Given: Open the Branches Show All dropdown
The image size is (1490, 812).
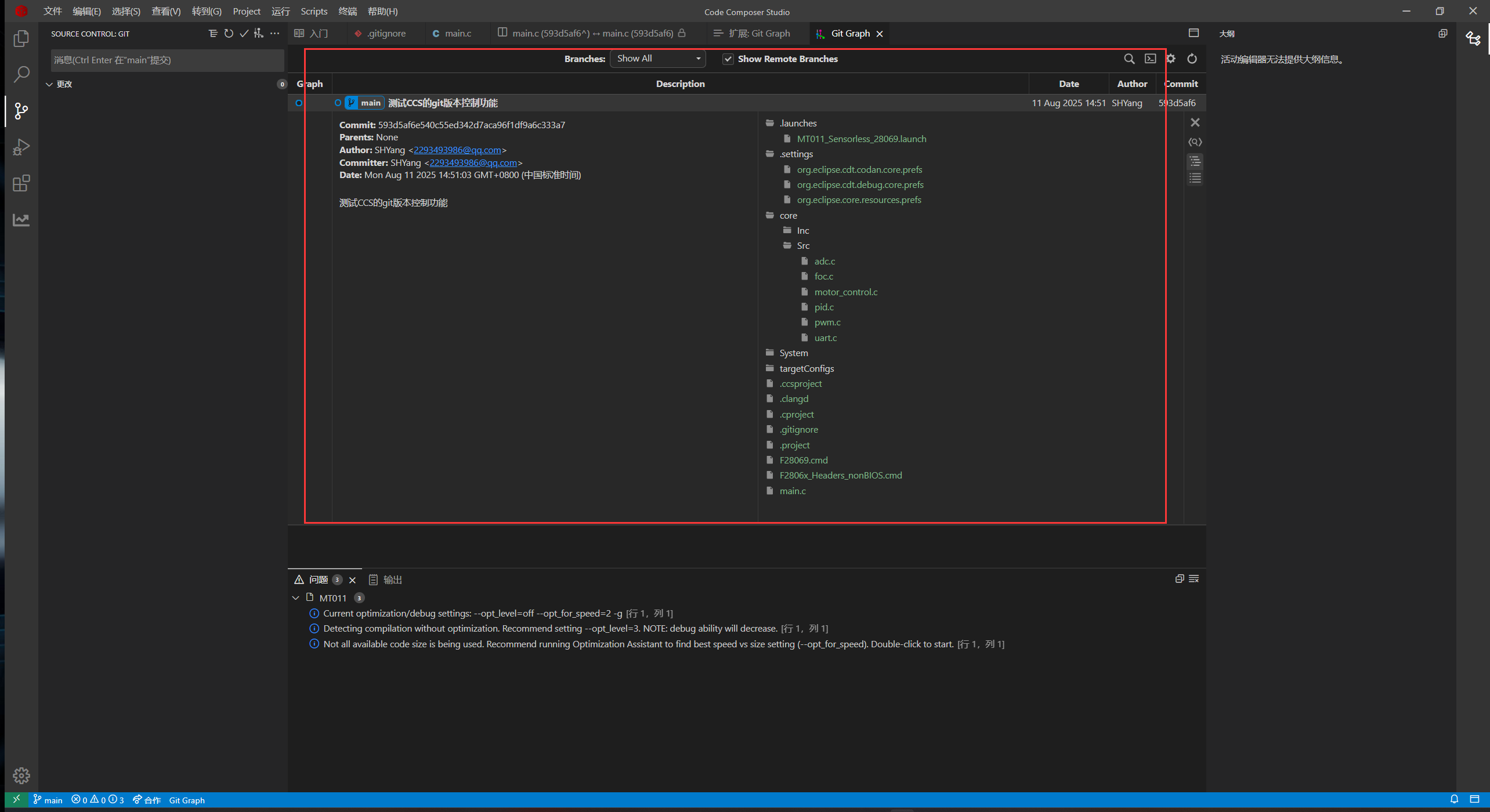Looking at the screenshot, I should click(657, 59).
